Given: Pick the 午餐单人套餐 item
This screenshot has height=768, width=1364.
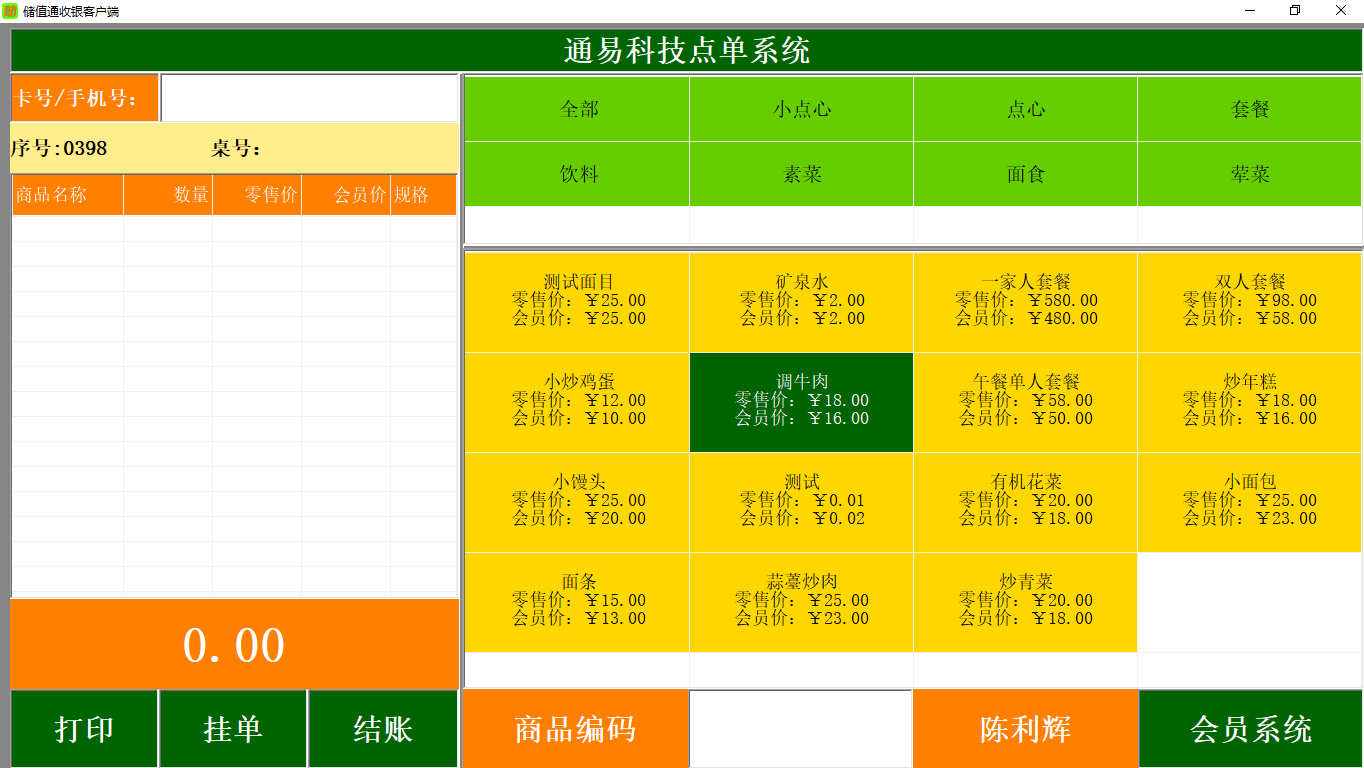Looking at the screenshot, I should [1025, 402].
